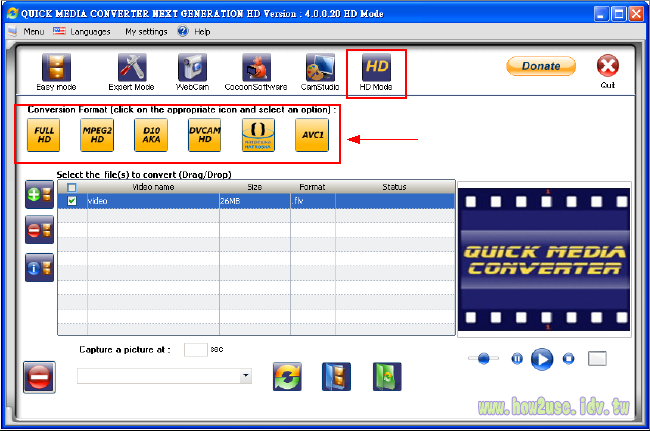Remove selected file from list

[40, 230]
